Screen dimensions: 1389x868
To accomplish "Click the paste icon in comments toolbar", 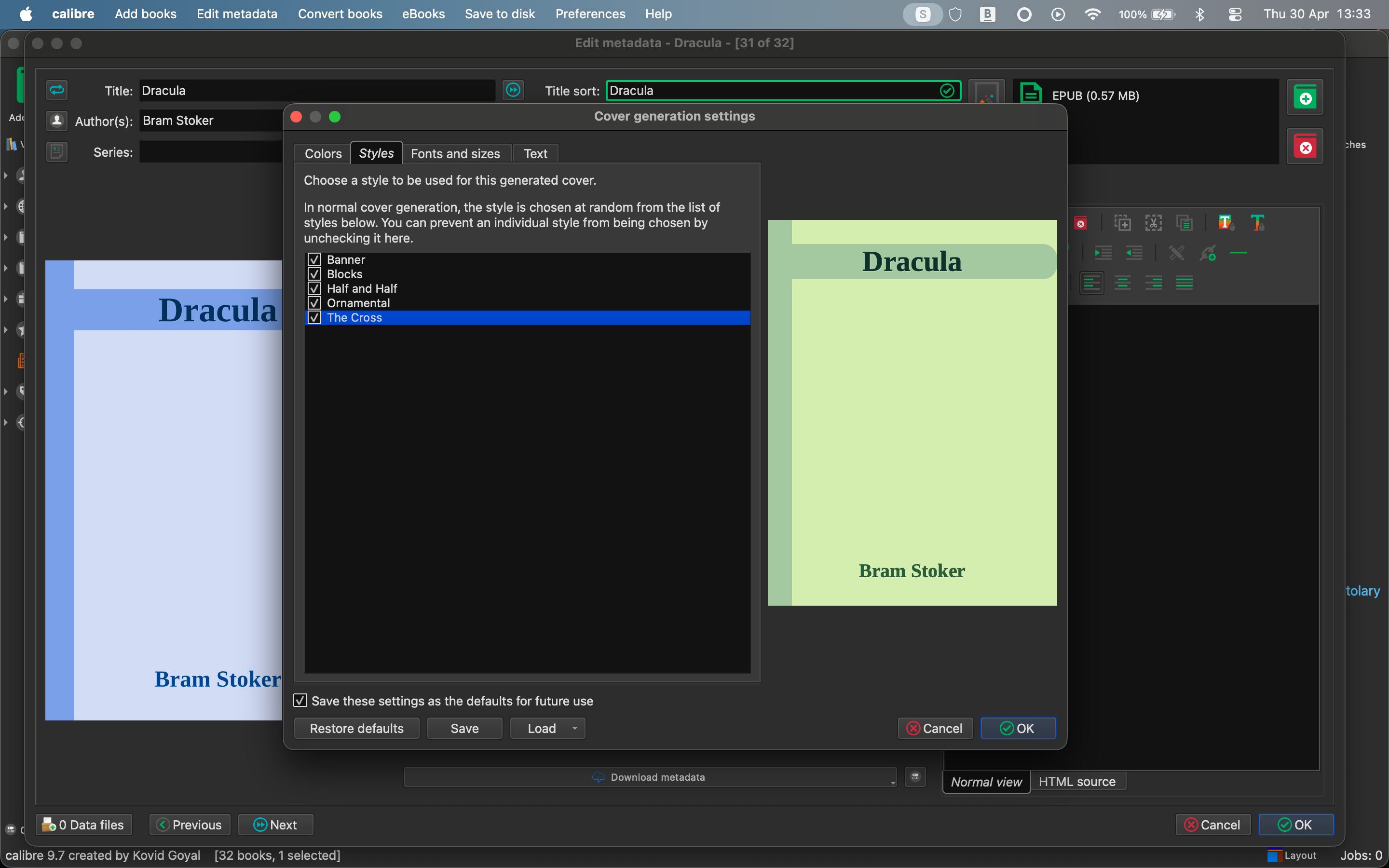I will [1184, 223].
